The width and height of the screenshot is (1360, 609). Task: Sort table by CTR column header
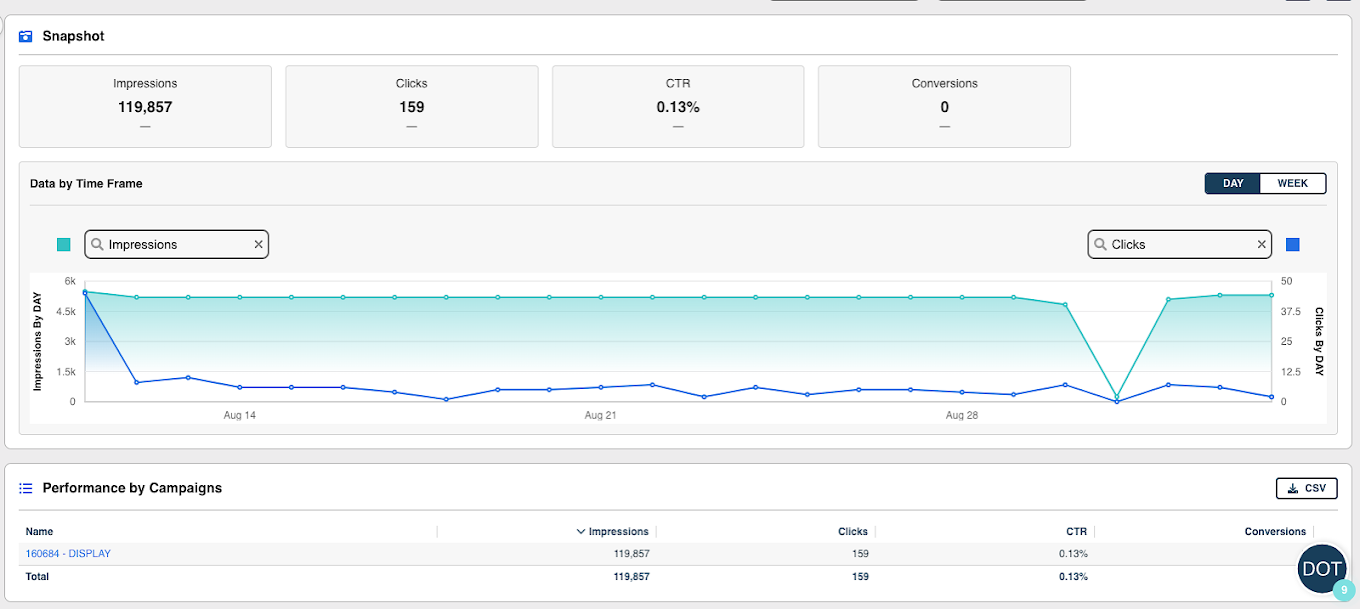pos(1076,532)
